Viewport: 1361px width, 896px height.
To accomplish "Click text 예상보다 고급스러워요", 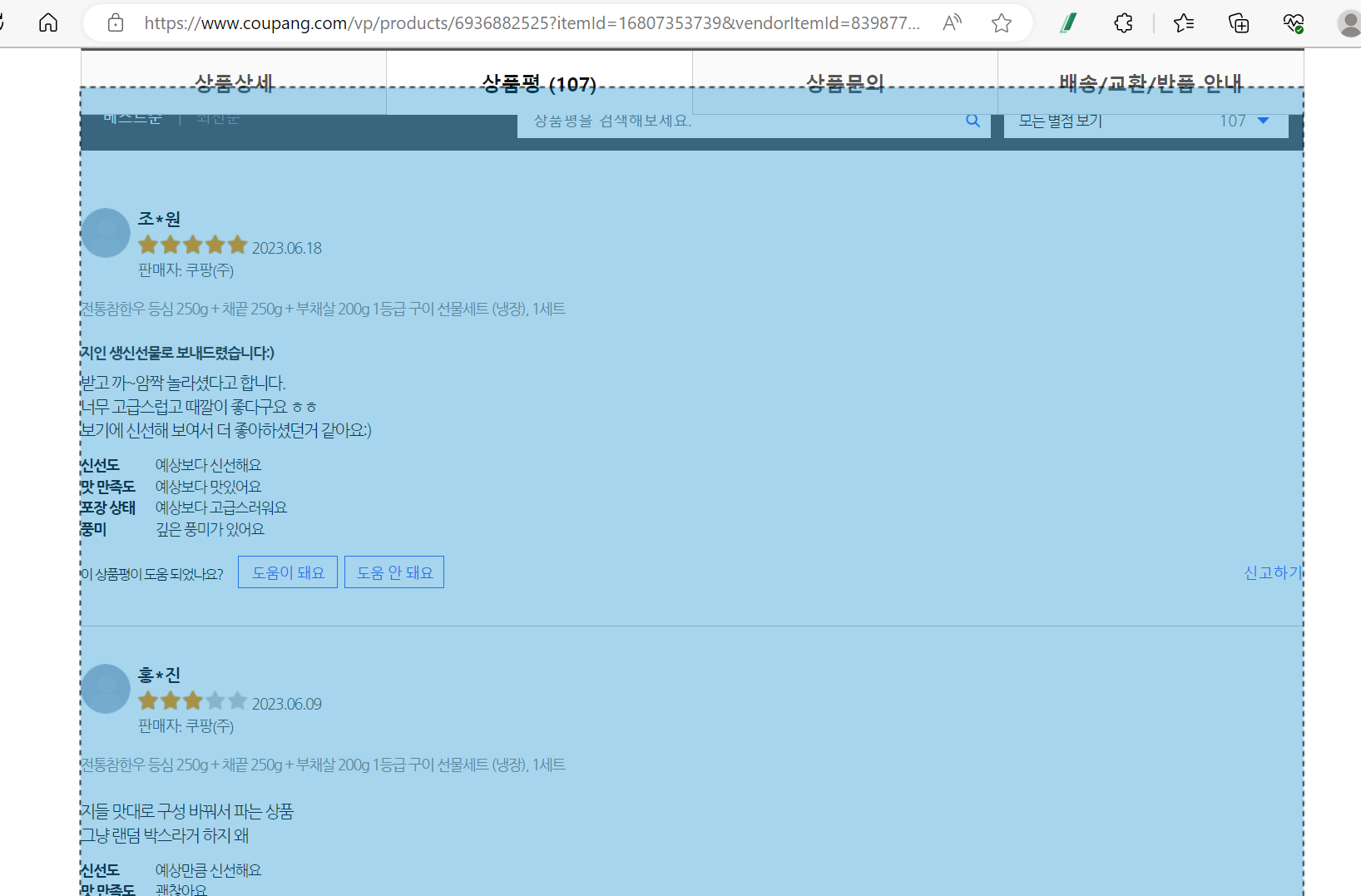I will pos(221,507).
